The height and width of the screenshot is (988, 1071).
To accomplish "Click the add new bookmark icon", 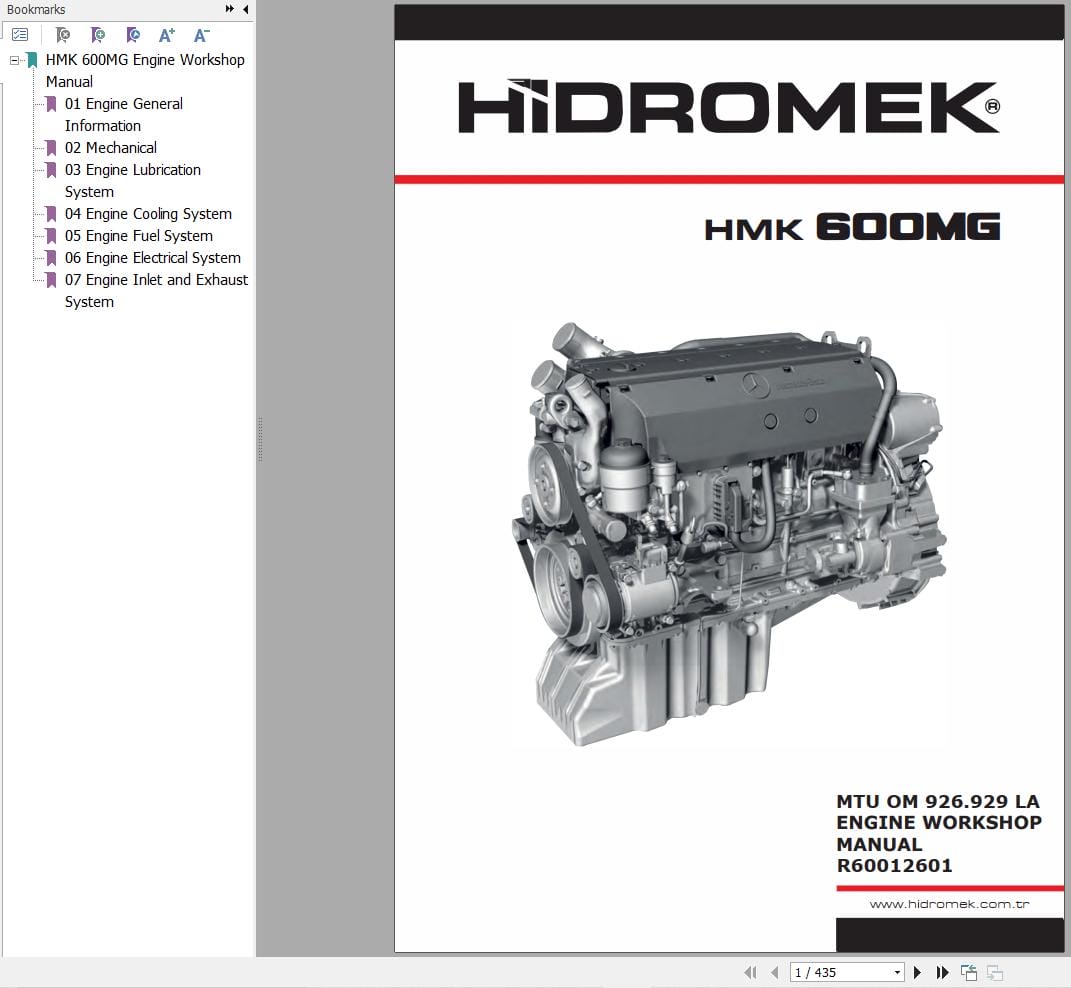I will [x=98, y=34].
